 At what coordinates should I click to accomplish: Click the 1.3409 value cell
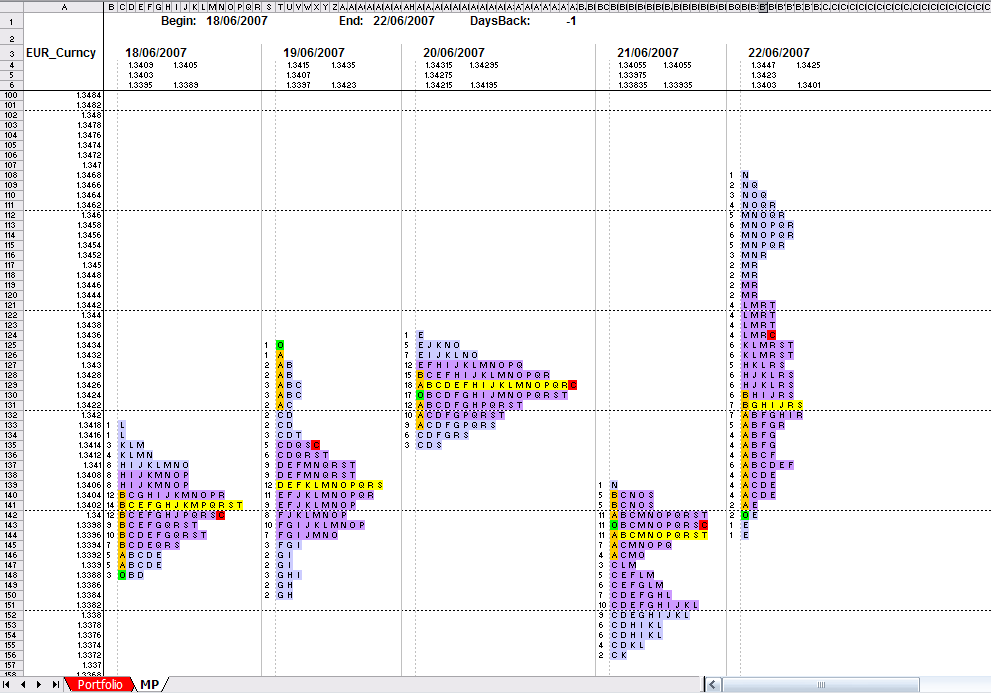pos(140,65)
